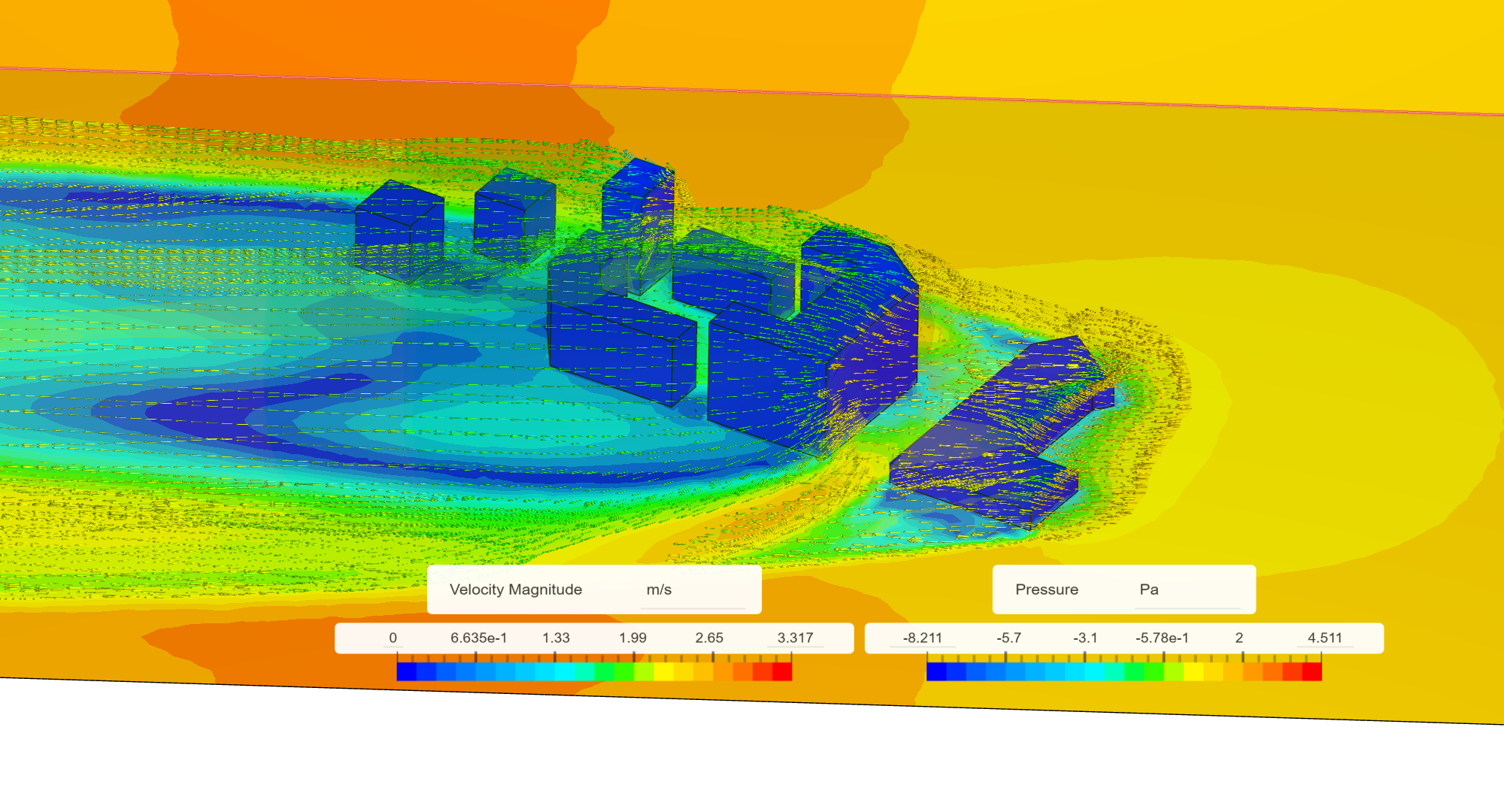Select the 3.317 maximum velocity value

(x=796, y=637)
